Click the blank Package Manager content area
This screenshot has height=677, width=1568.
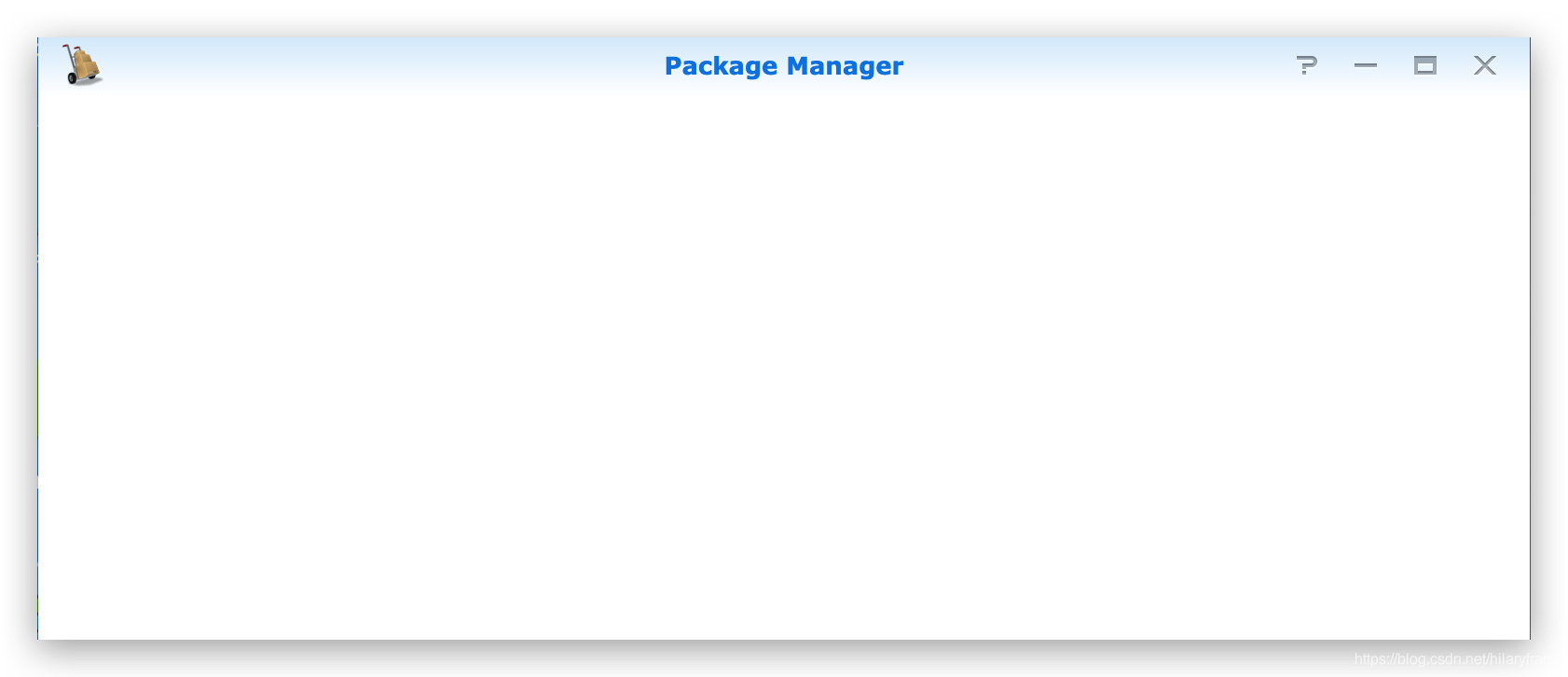click(784, 366)
